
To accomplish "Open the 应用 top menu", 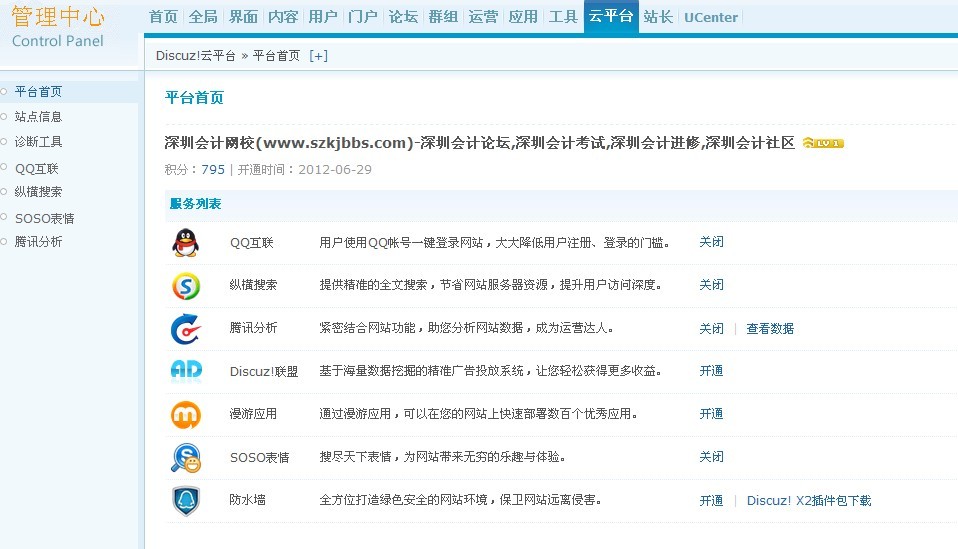I will coord(523,16).
